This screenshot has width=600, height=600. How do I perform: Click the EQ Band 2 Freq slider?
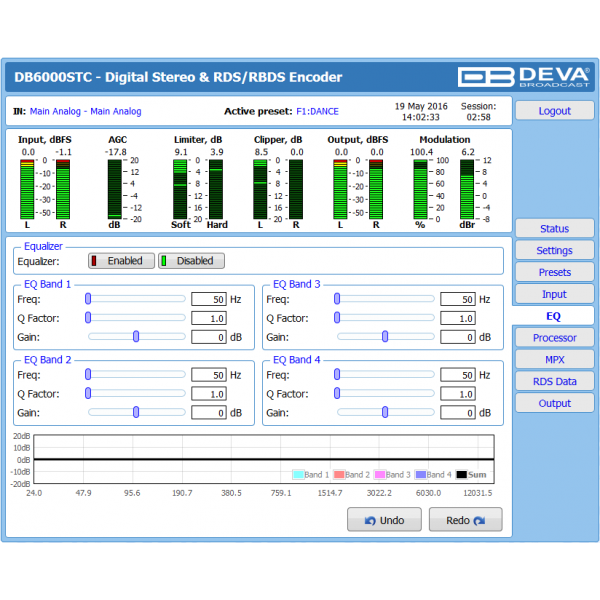(x=135, y=375)
